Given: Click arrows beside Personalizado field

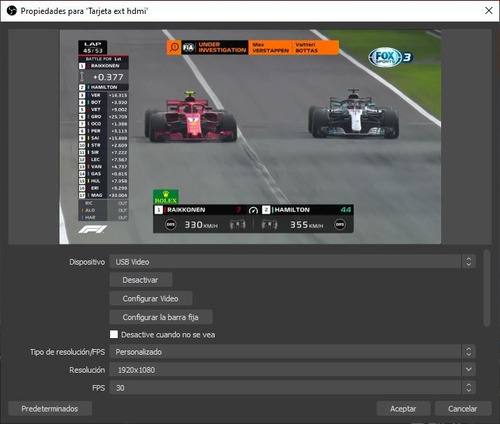Looking at the screenshot, I should pyautogui.click(x=469, y=352).
